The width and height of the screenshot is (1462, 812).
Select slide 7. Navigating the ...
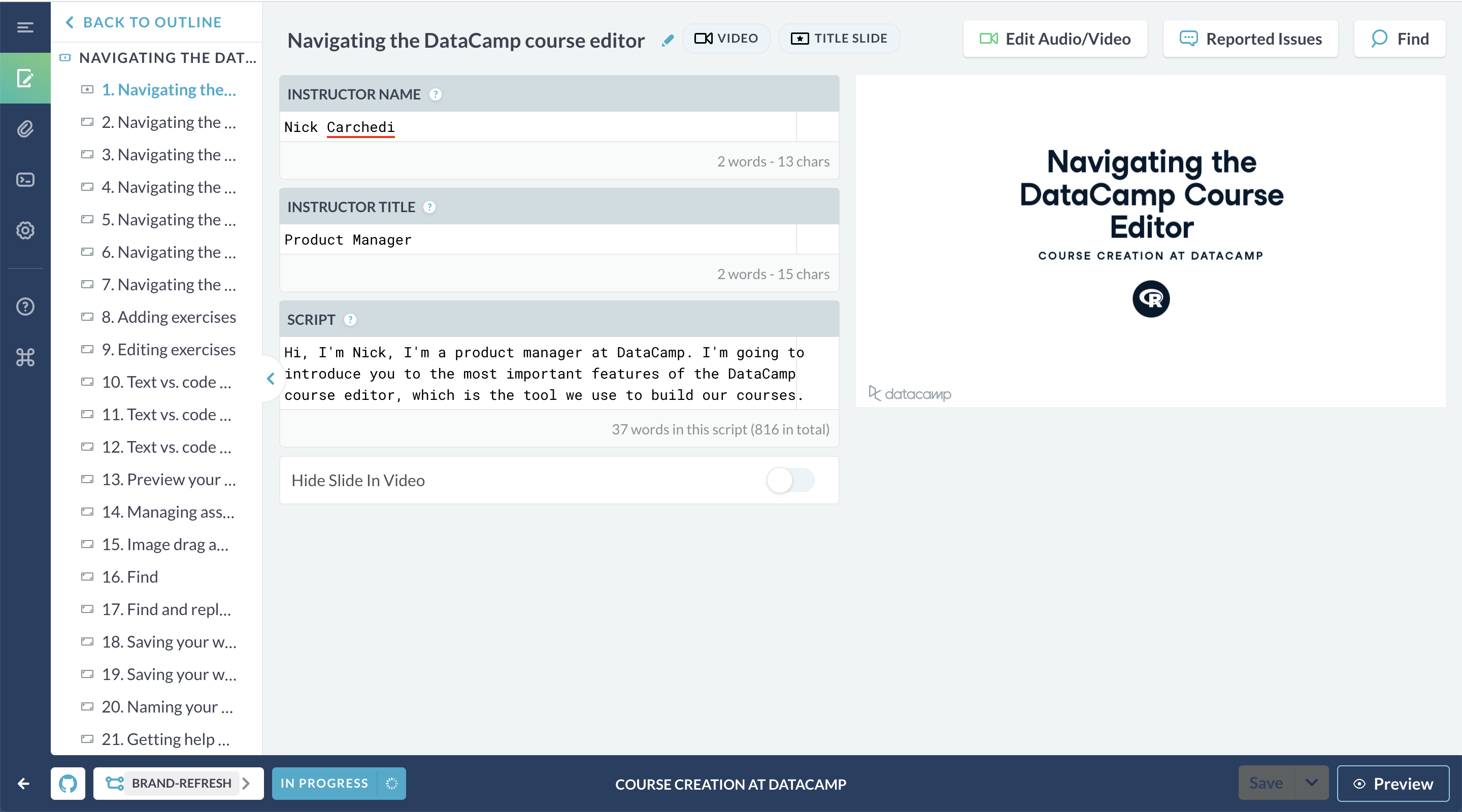(x=169, y=284)
